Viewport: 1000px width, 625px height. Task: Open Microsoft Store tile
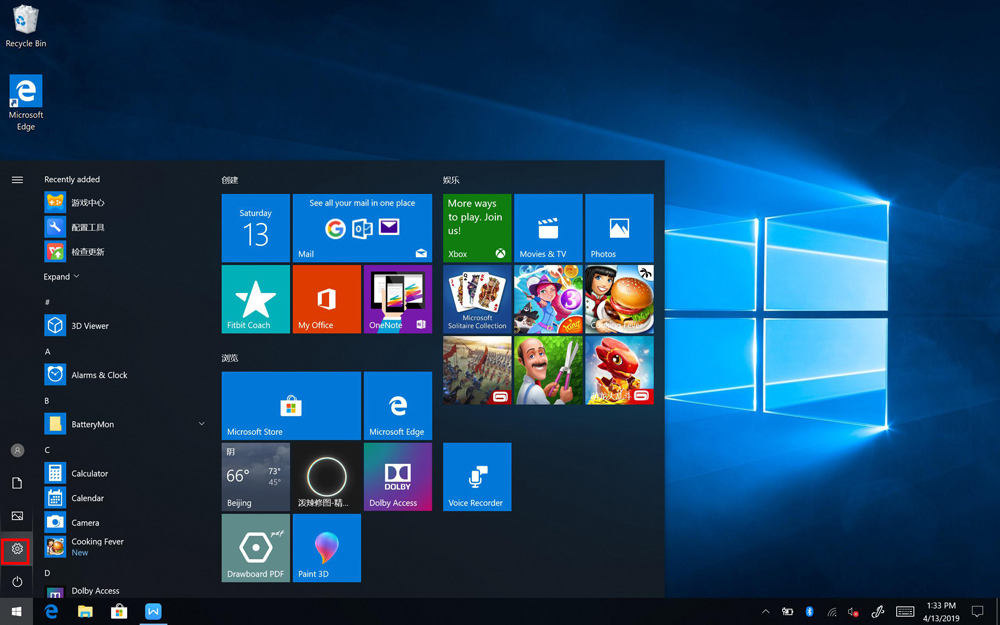pos(290,406)
